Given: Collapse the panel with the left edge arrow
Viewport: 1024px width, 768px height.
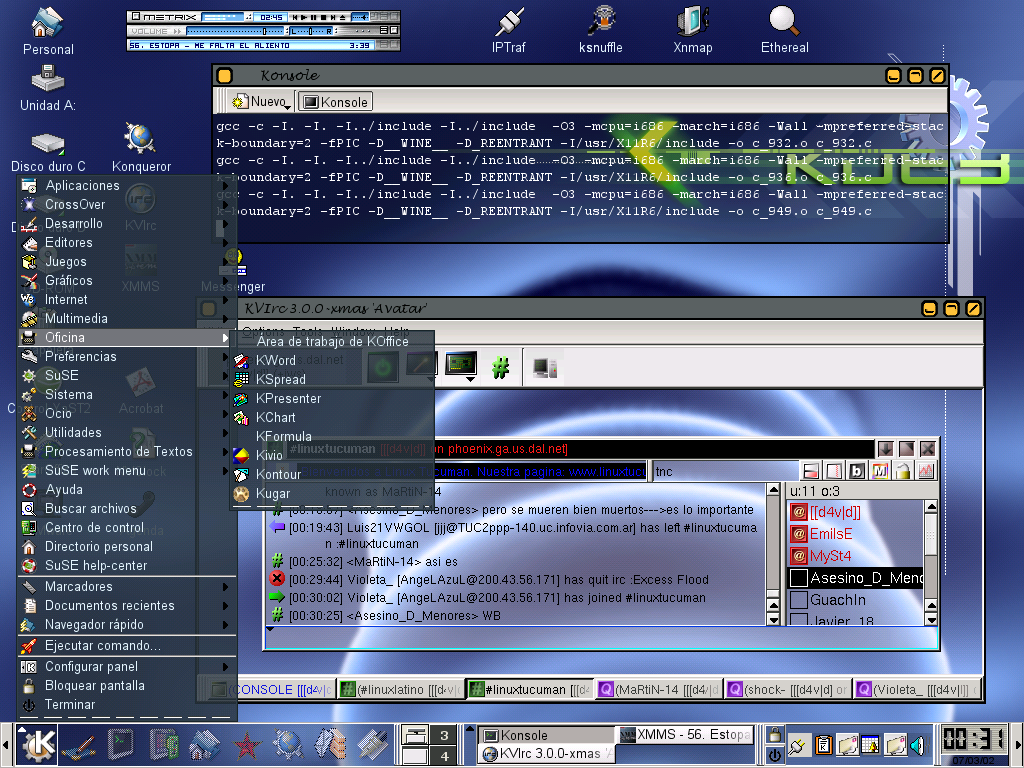Looking at the screenshot, I should (x=6, y=745).
